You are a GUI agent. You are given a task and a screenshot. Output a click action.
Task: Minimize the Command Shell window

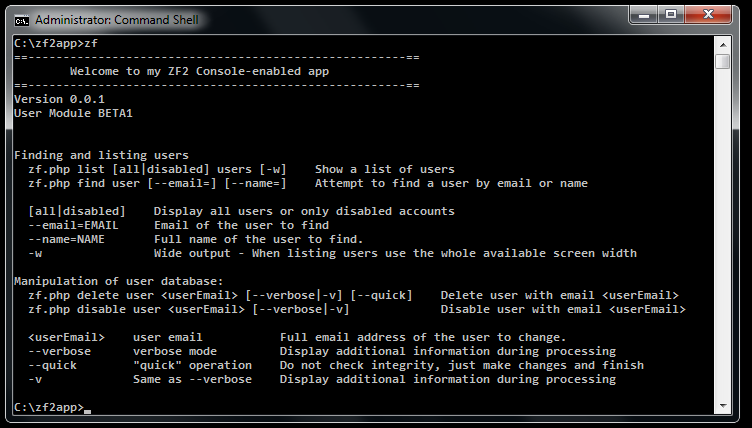644,15
